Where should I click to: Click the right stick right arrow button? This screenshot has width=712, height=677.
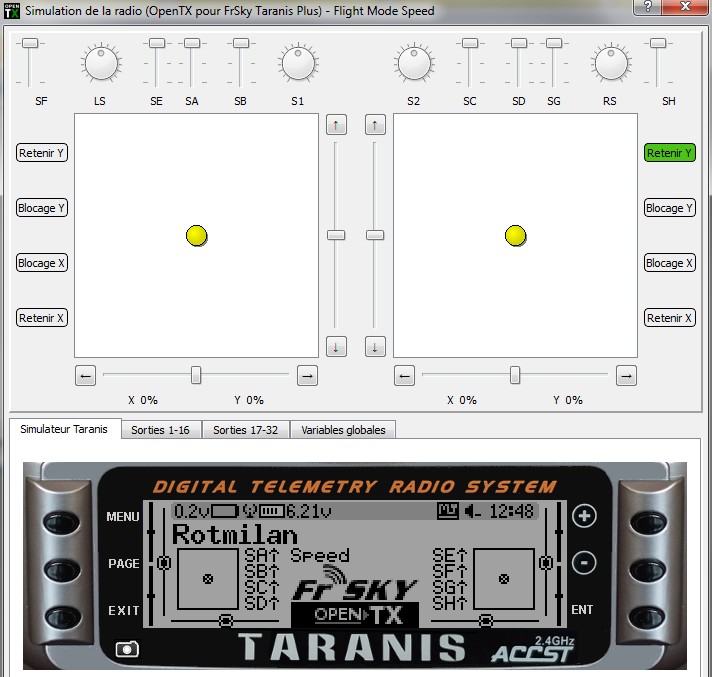tap(626, 376)
